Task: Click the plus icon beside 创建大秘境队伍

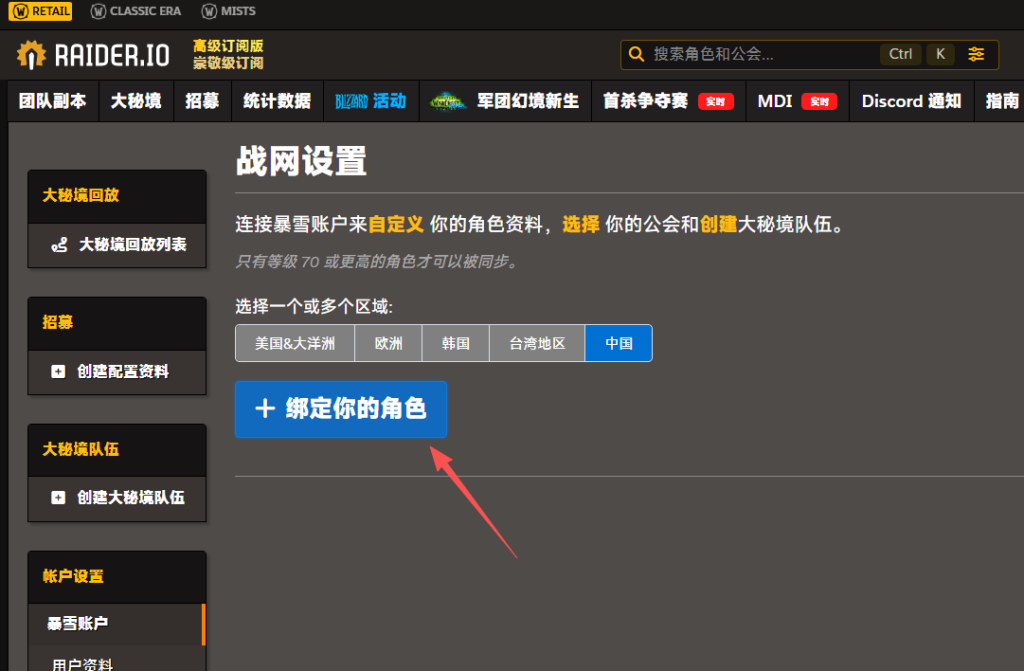Action: pos(58,497)
